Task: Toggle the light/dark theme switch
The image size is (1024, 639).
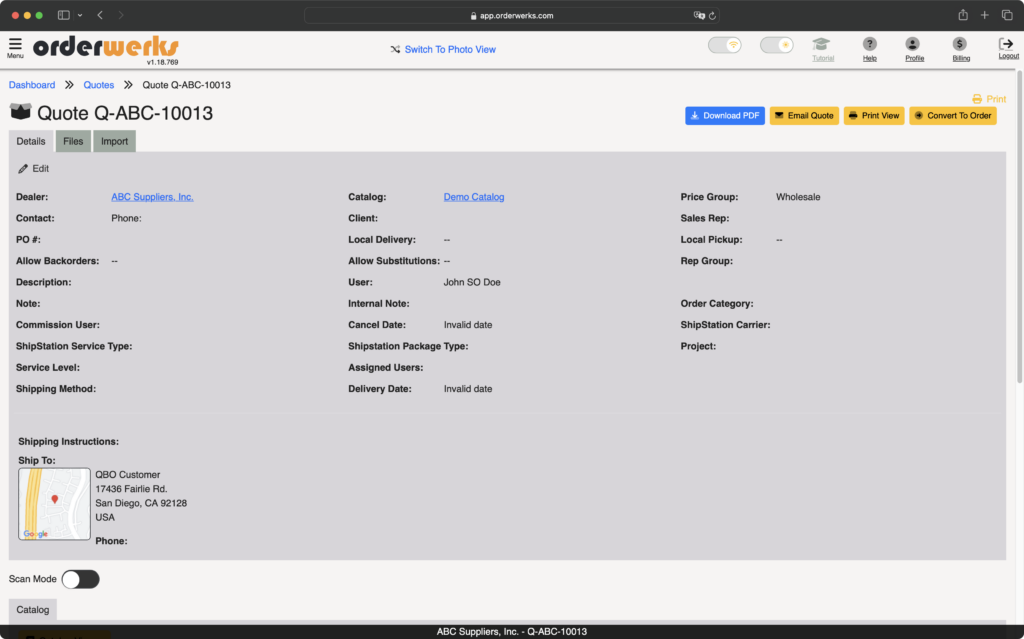Action: (776, 45)
